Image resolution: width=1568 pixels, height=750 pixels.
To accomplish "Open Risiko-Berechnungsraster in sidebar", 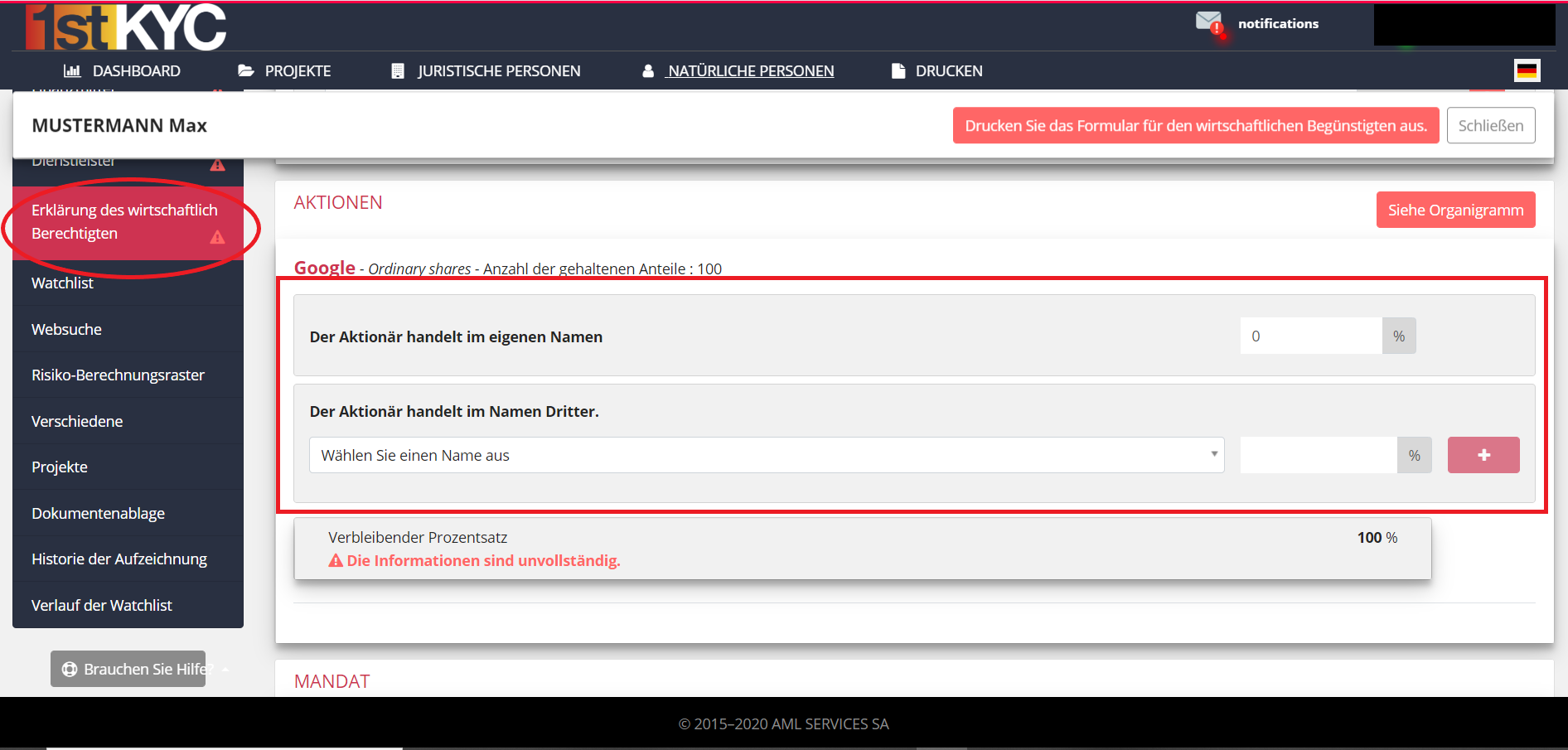I will 128,375.
